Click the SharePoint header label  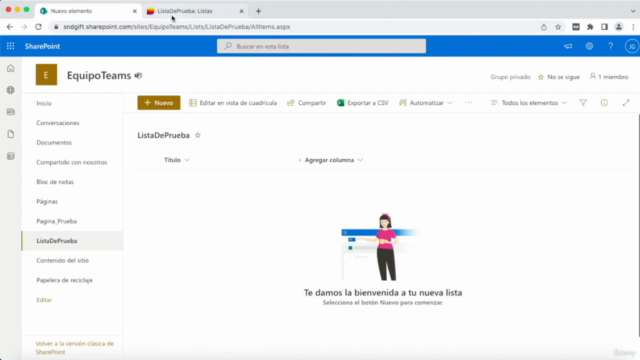click(42, 46)
